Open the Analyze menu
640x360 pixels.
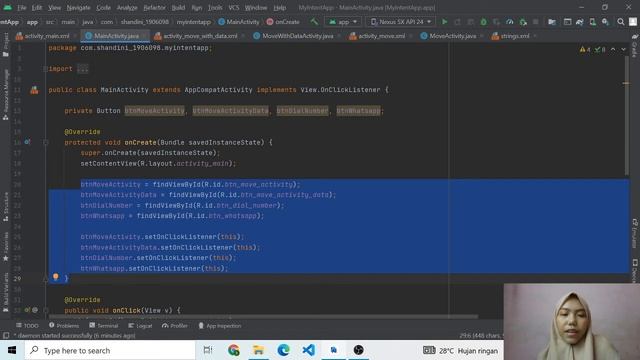[127, 8]
